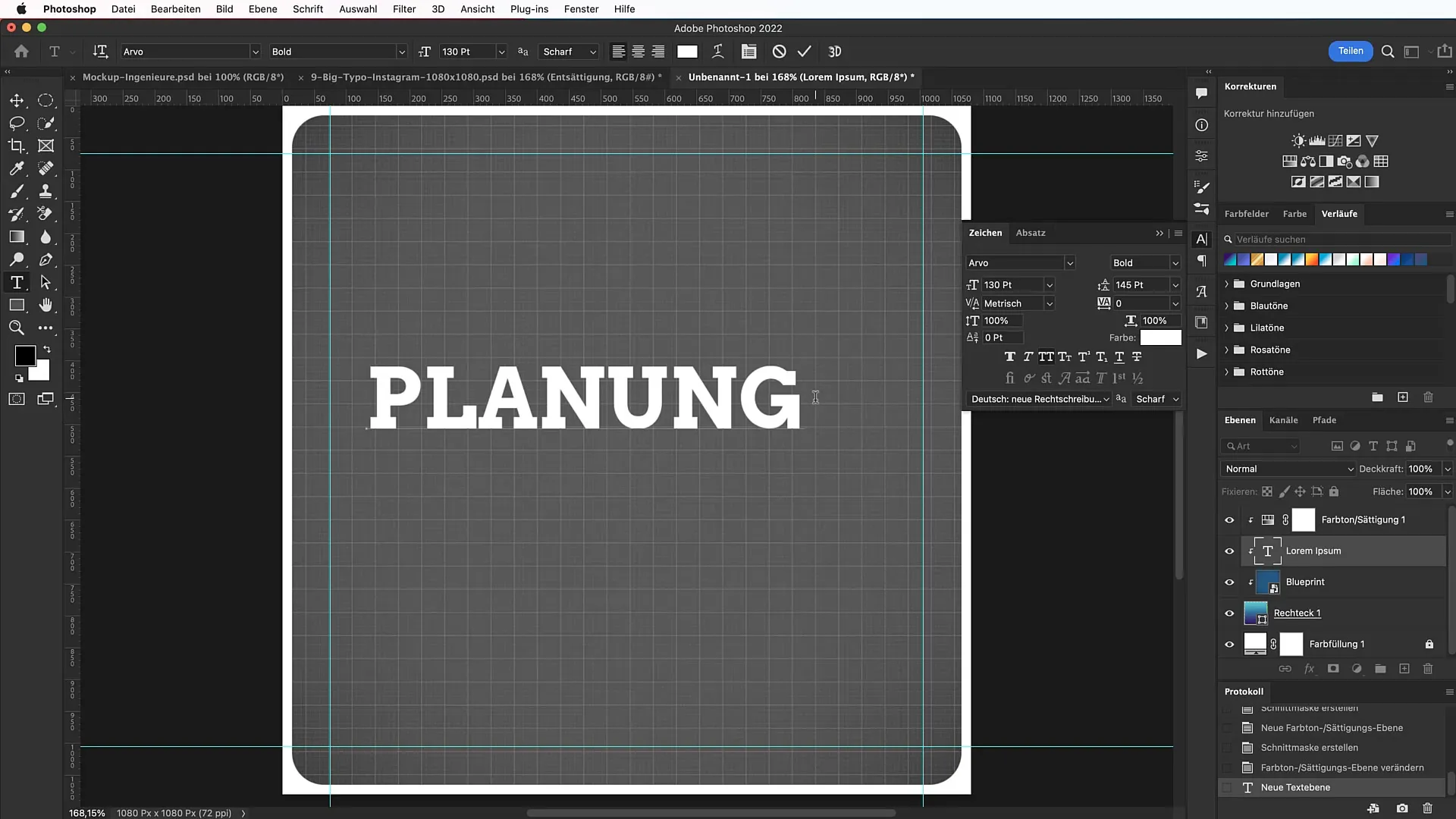The height and width of the screenshot is (819, 1456).
Task: Click the Farbton/Sättigung layer icon
Action: pos(1267,519)
